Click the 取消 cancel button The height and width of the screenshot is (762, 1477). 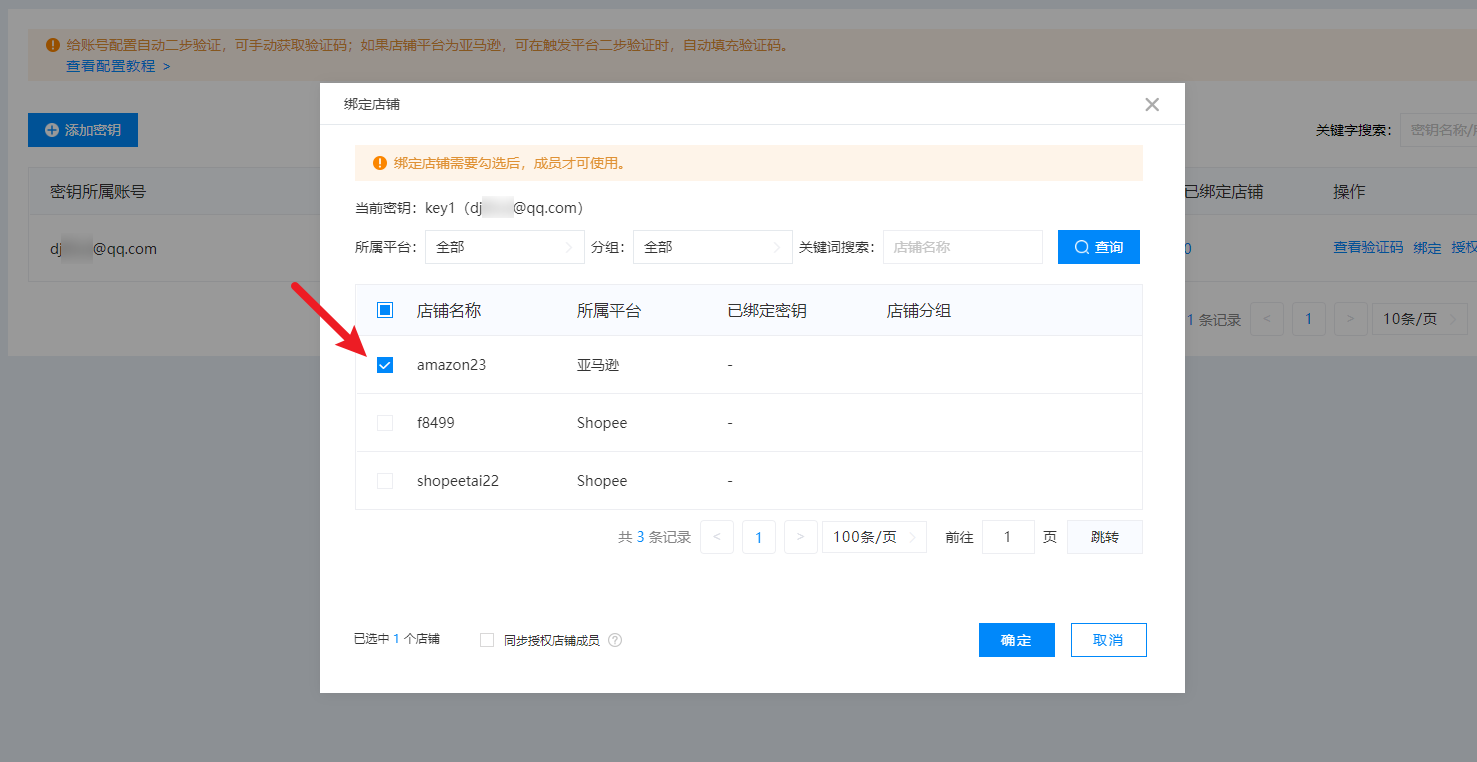click(1108, 640)
